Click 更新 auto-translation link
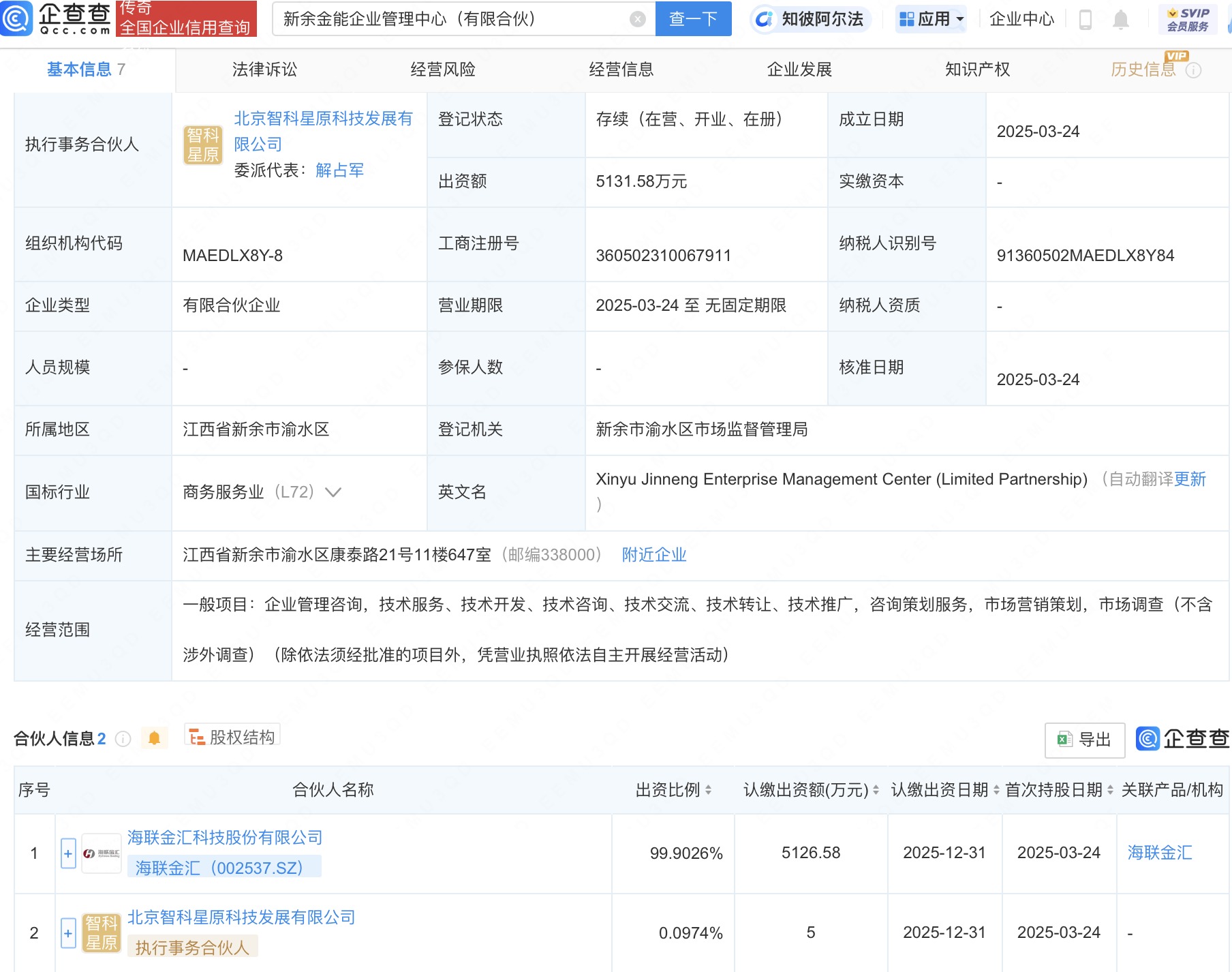Viewport: 1232px width, 972px height. coord(1190,479)
